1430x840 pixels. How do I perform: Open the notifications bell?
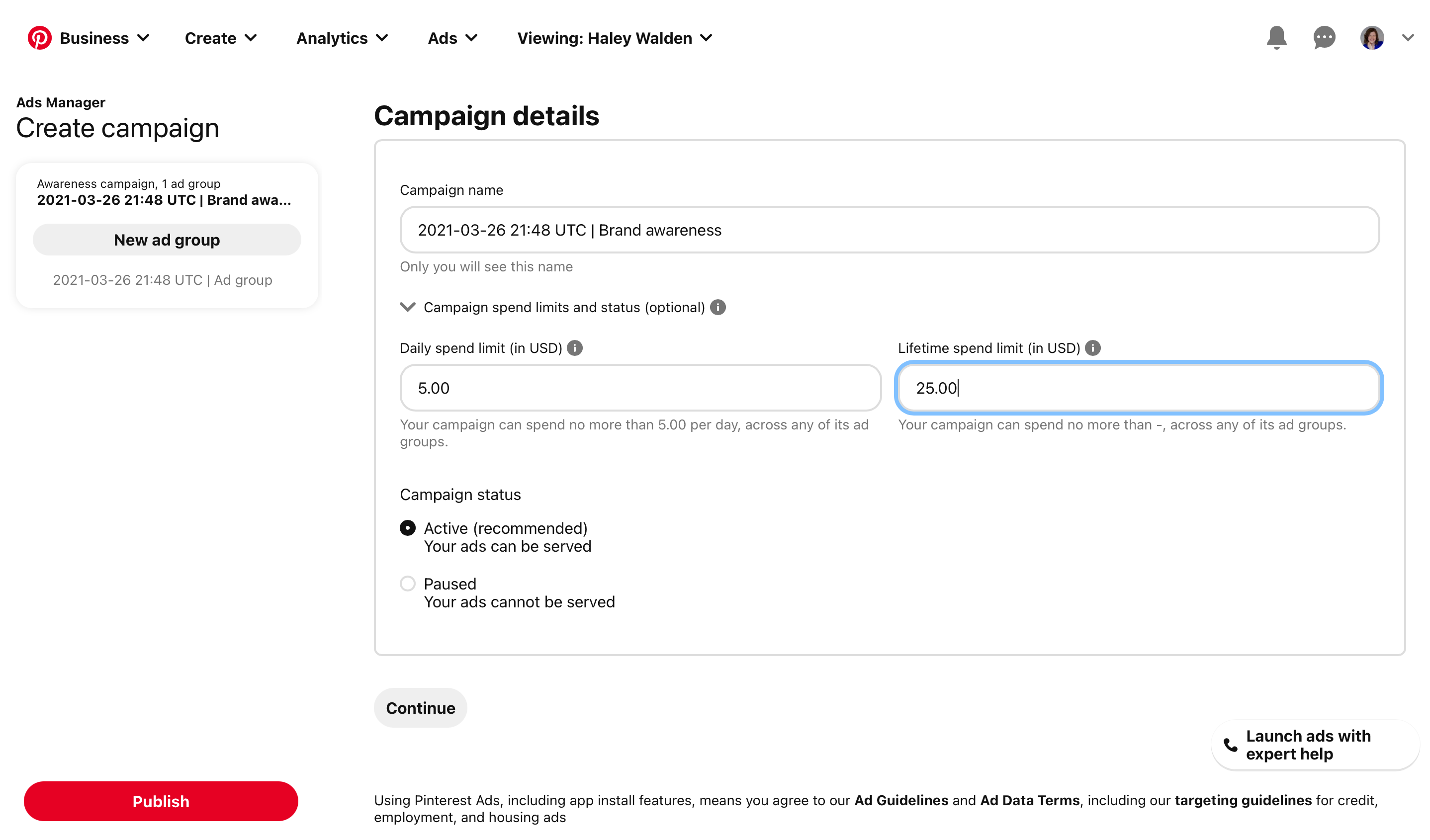(1276, 38)
